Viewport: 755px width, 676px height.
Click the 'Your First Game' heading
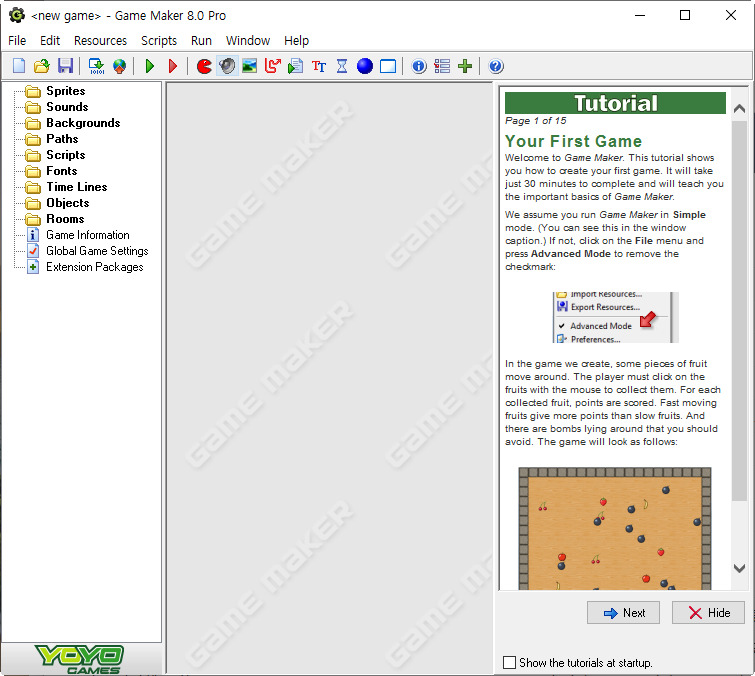[x=573, y=141]
